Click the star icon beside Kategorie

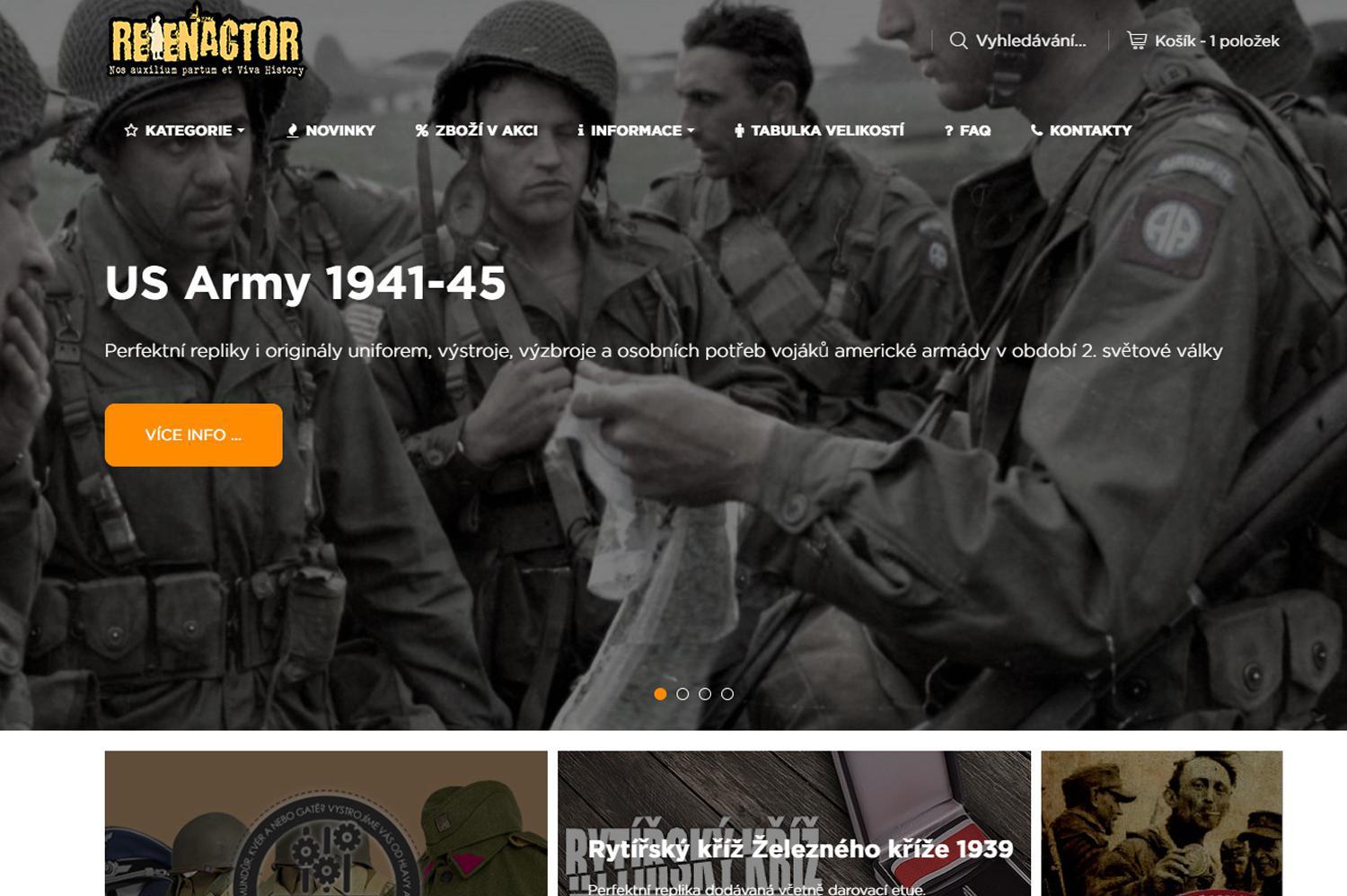[x=131, y=130]
